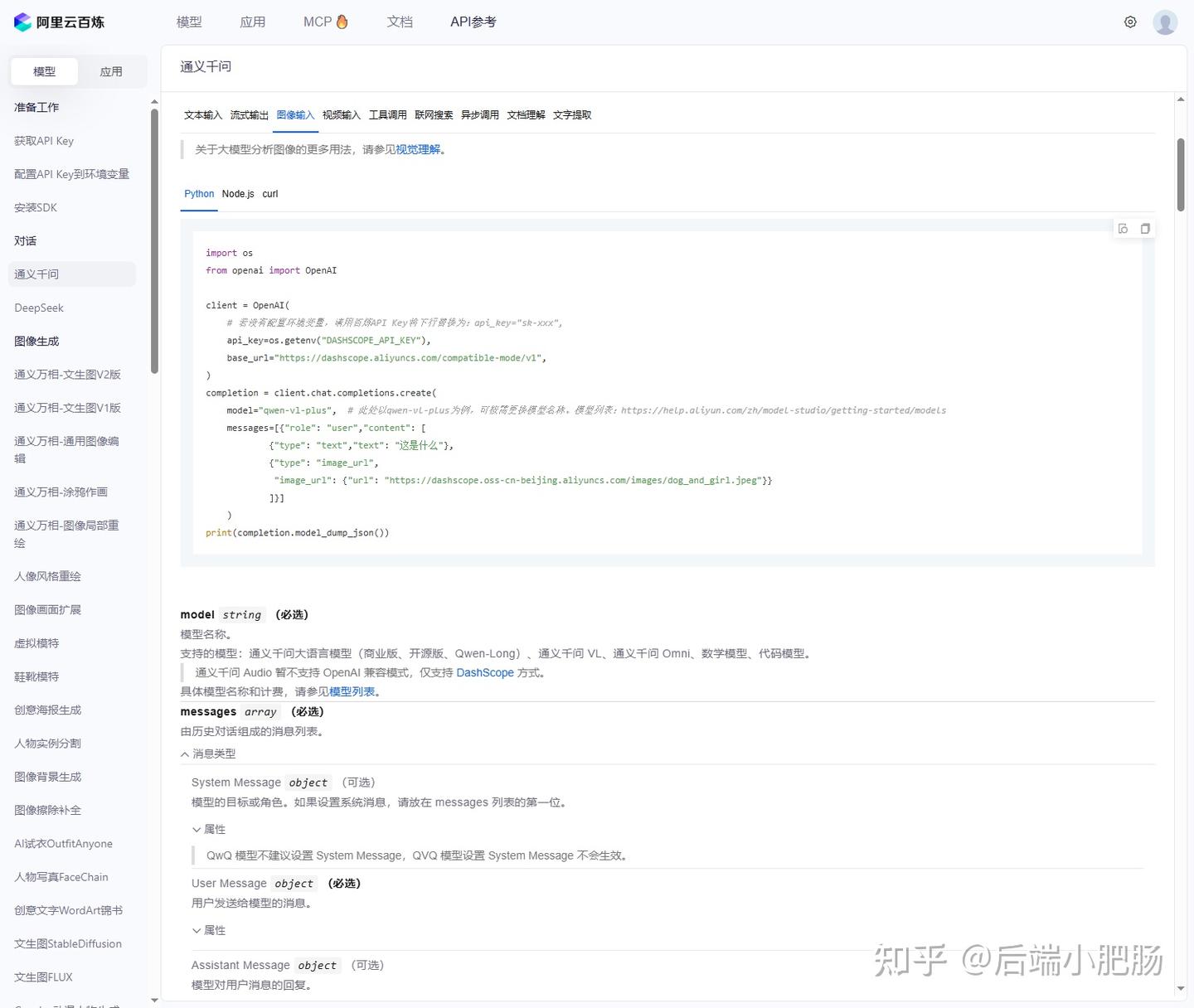Click the dark-mode code theme icon

1123,229
